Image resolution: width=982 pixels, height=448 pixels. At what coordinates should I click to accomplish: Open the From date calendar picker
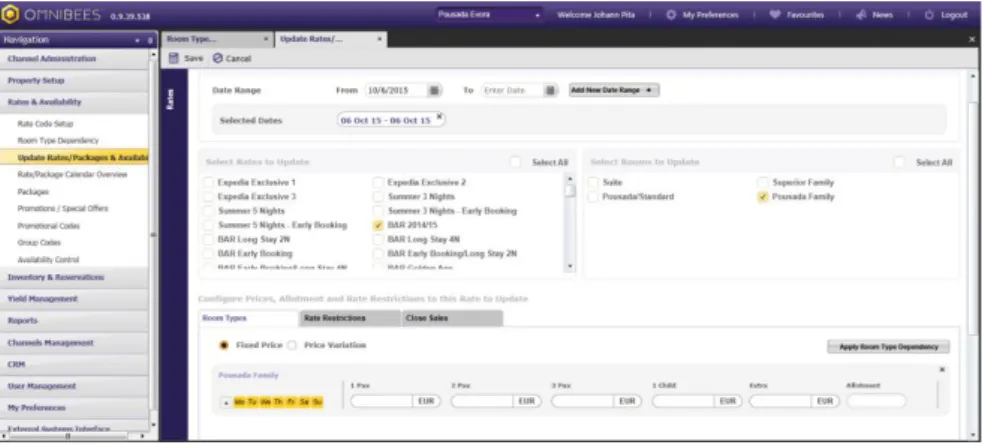click(x=434, y=90)
